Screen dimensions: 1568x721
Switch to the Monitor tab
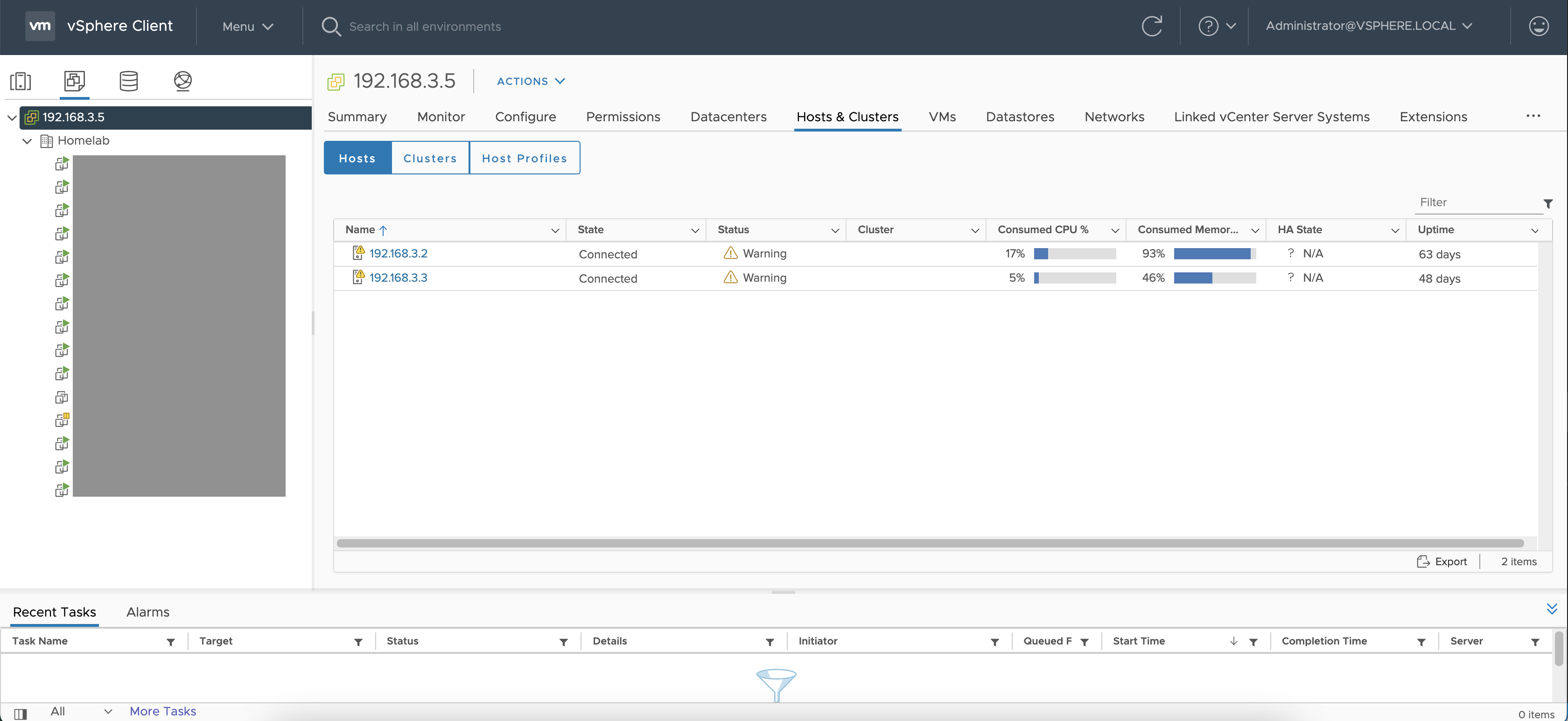pyautogui.click(x=441, y=116)
